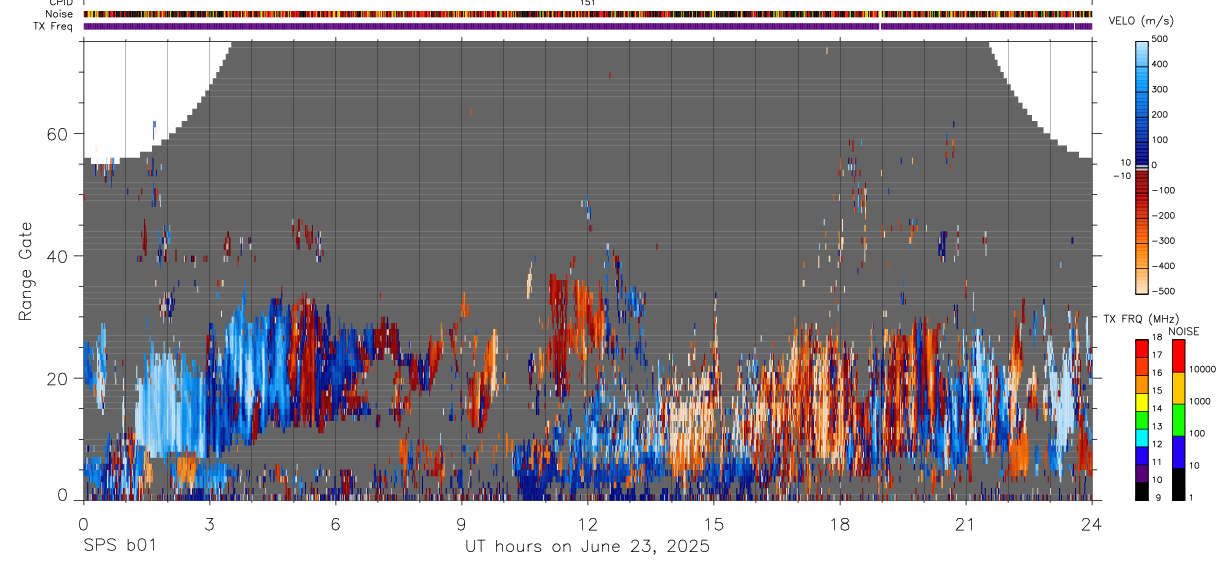Click the '13' label on TX FRQ scale
Viewport: 1228px width, 567px height.
[x=1157, y=426]
